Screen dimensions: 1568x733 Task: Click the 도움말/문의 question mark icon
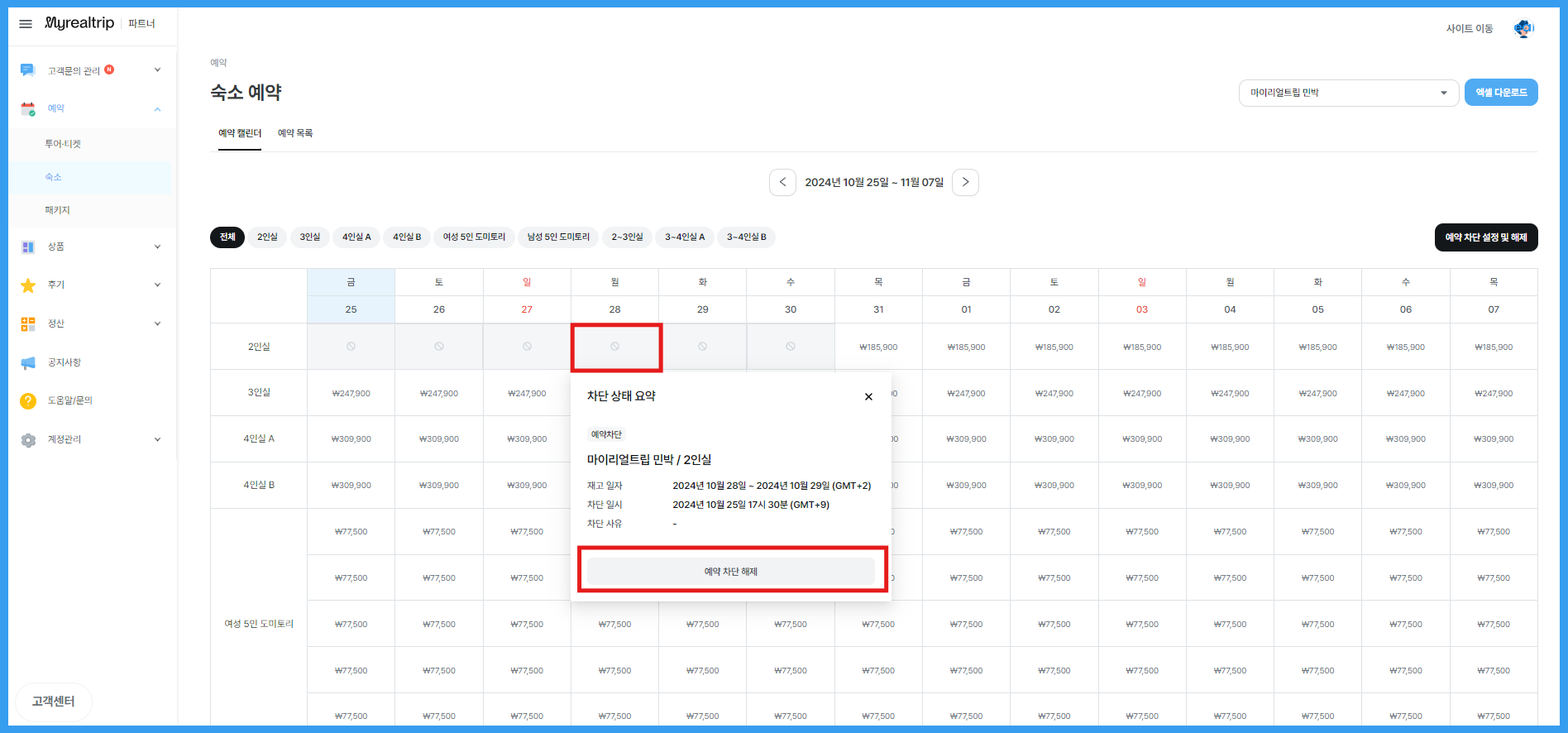click(x=28, y=400)
